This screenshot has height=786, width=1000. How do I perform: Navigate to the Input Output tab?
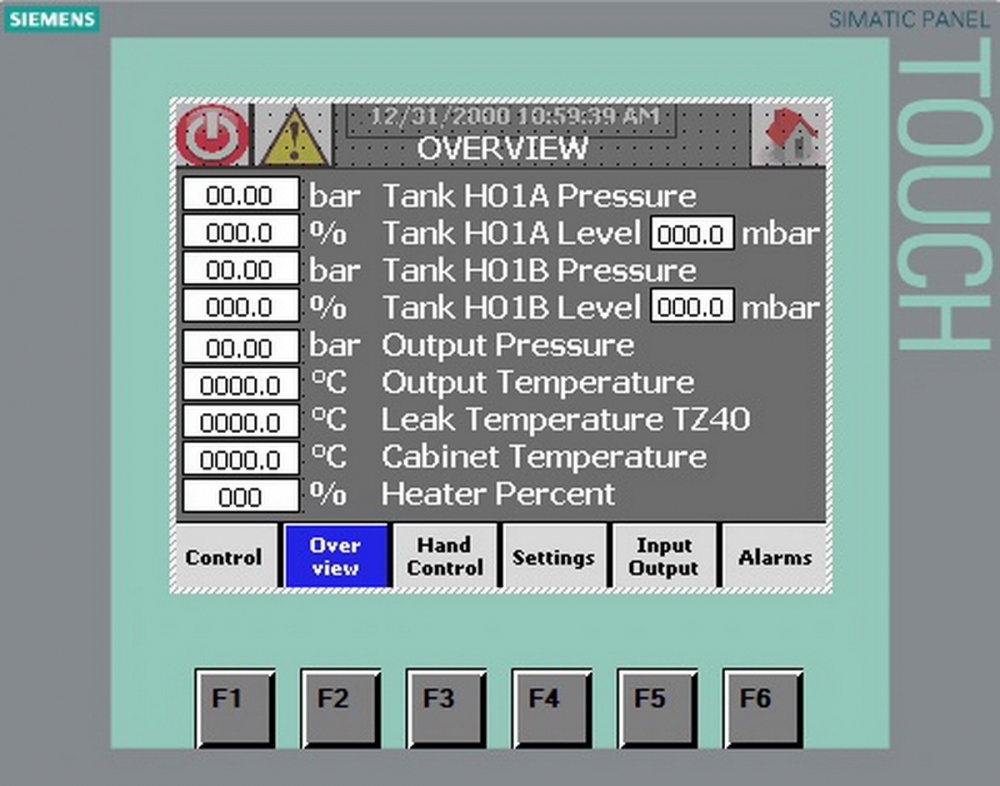pyautogui.click(x=663, y=557)
